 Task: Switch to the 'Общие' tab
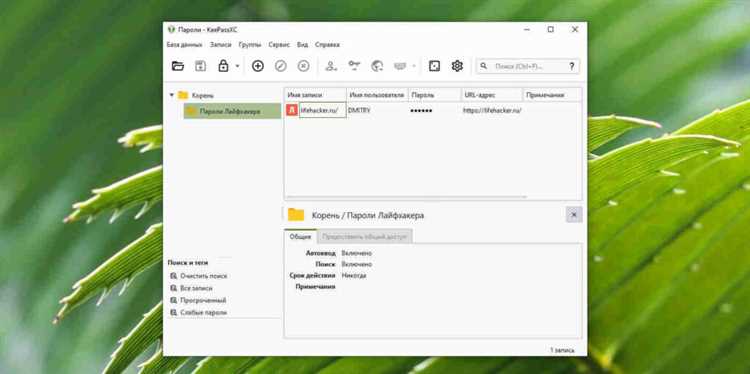coord(300,236)
